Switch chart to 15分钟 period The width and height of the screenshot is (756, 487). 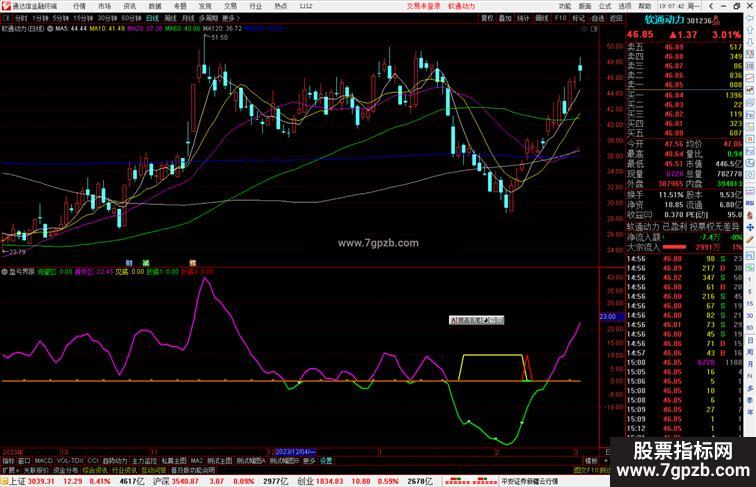click(x=83, y=18)
